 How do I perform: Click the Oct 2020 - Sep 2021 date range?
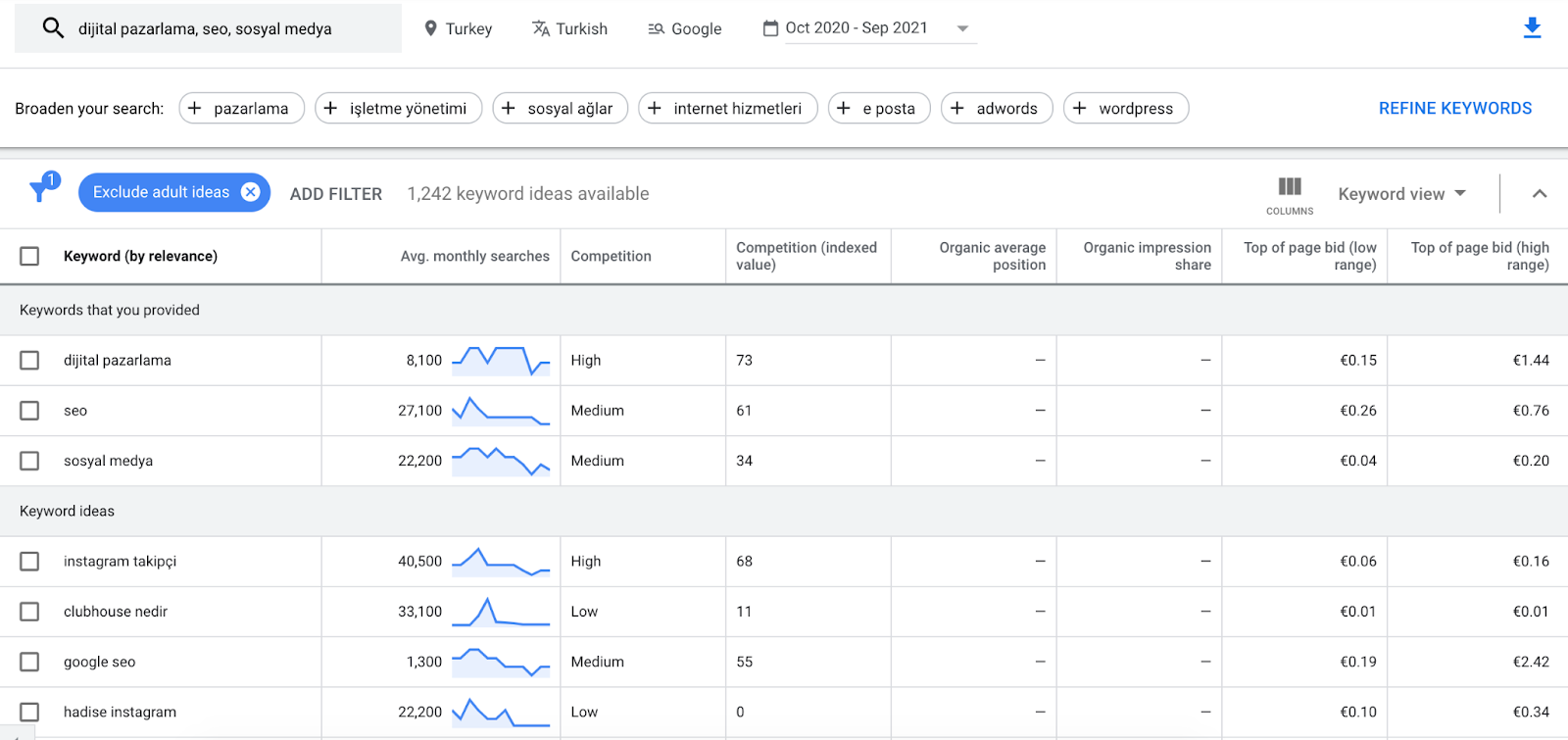856,28
